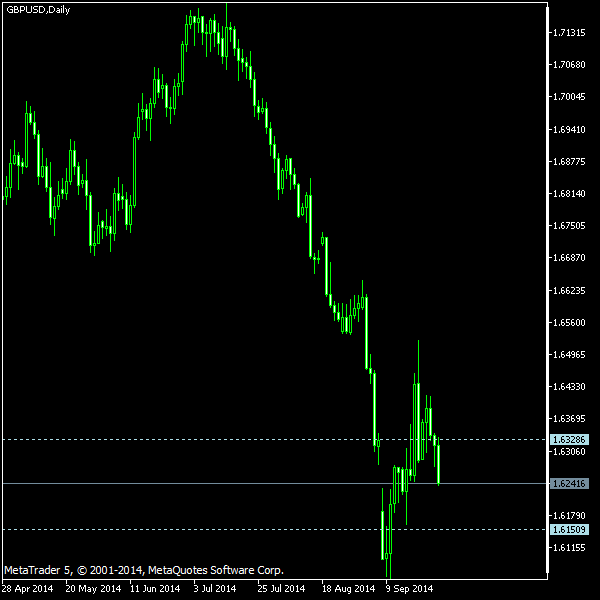Click the 1.66235 price scale label
The width and height of the screenshot is (600, 600).
pos(569,291)
